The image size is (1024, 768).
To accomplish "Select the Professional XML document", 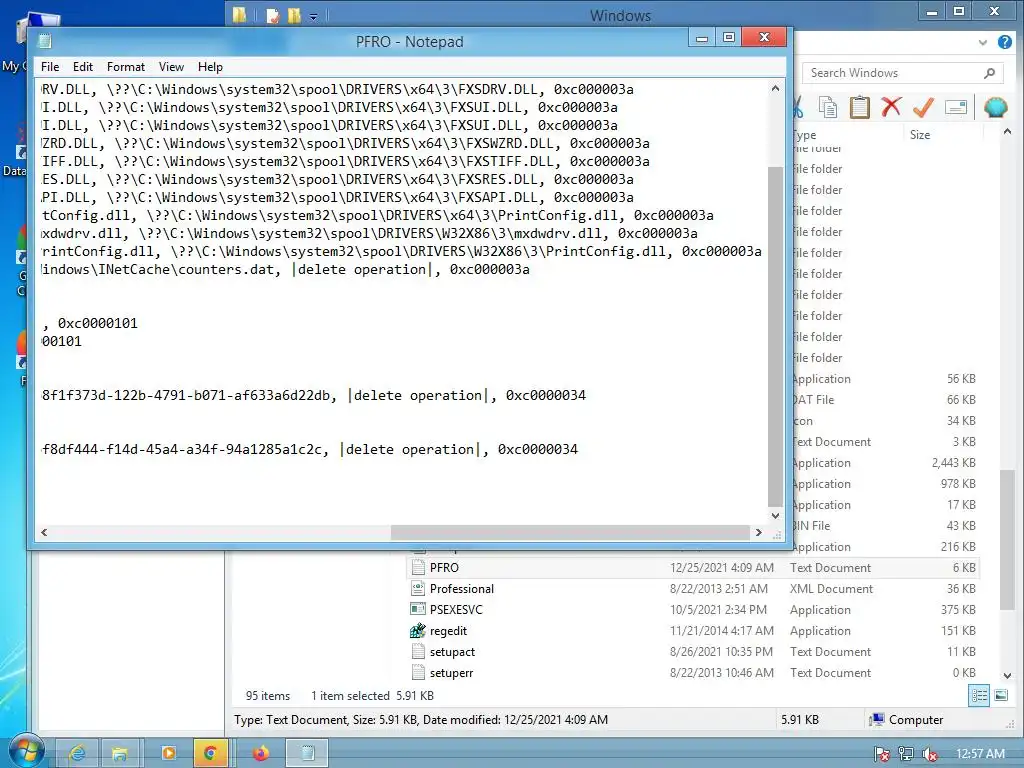I will pyautogui.click(x=693, y=588).
